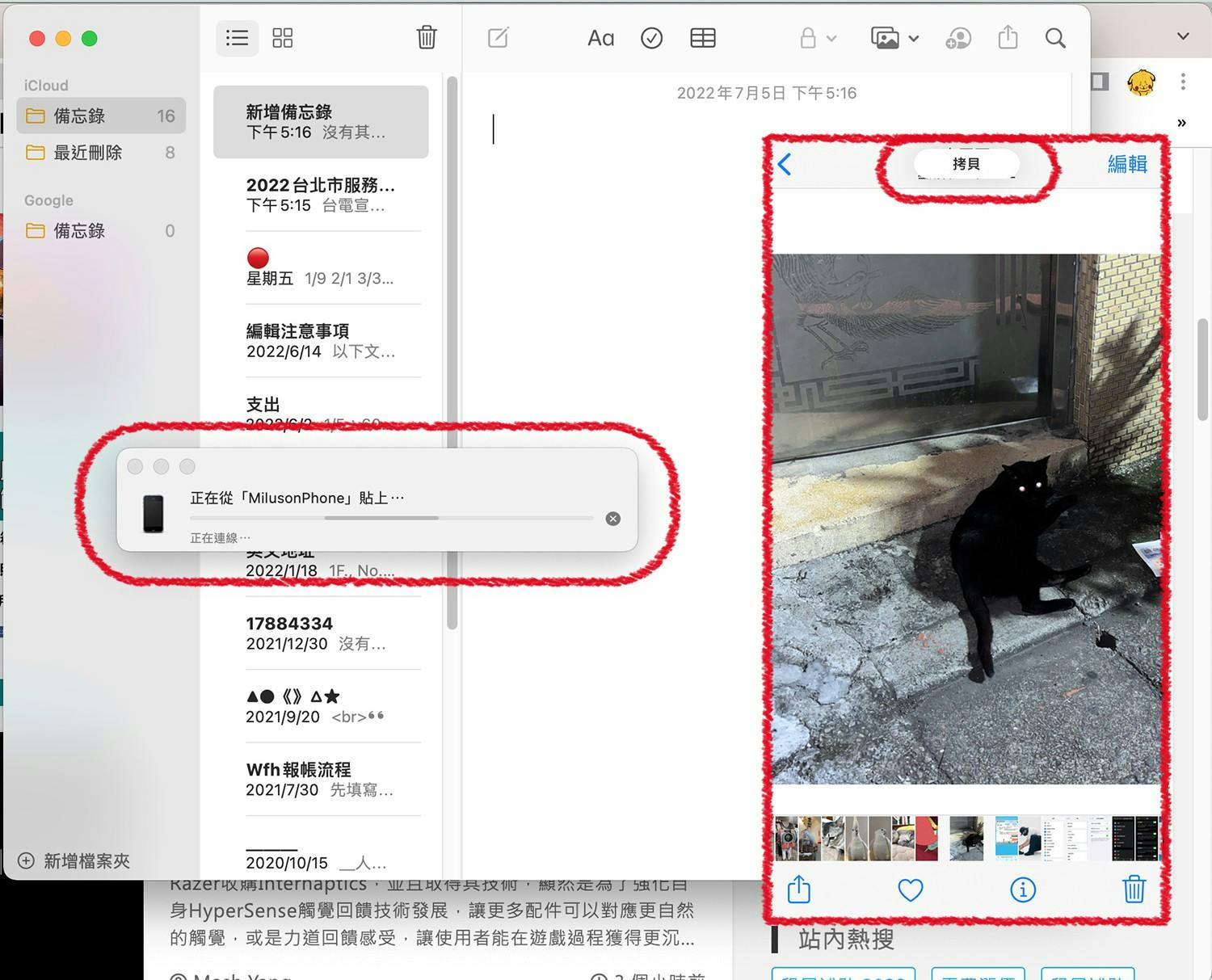The image size is (1212, 980).
Task: Show hidden bookmarks with double chevron
Action: pyautogui.click(x=1182, y=123)
